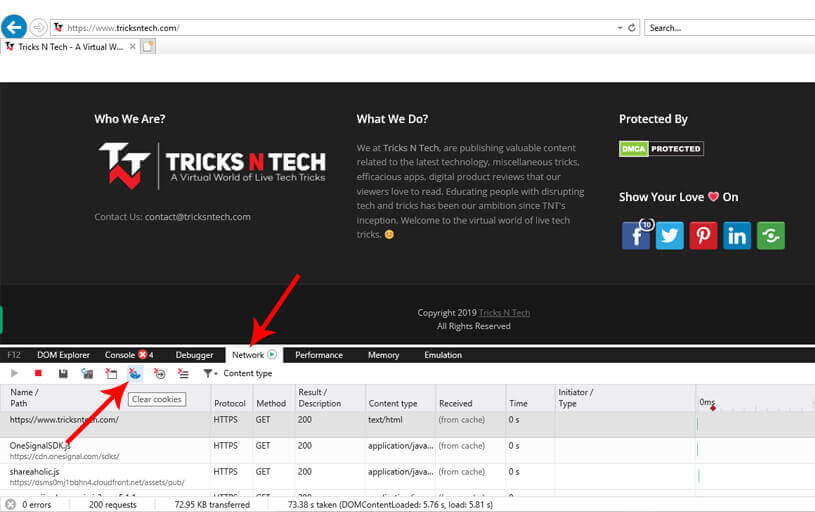Share on Twitter icon
The height and width of the screenshot is (512, 815).
tap(669, 235)
